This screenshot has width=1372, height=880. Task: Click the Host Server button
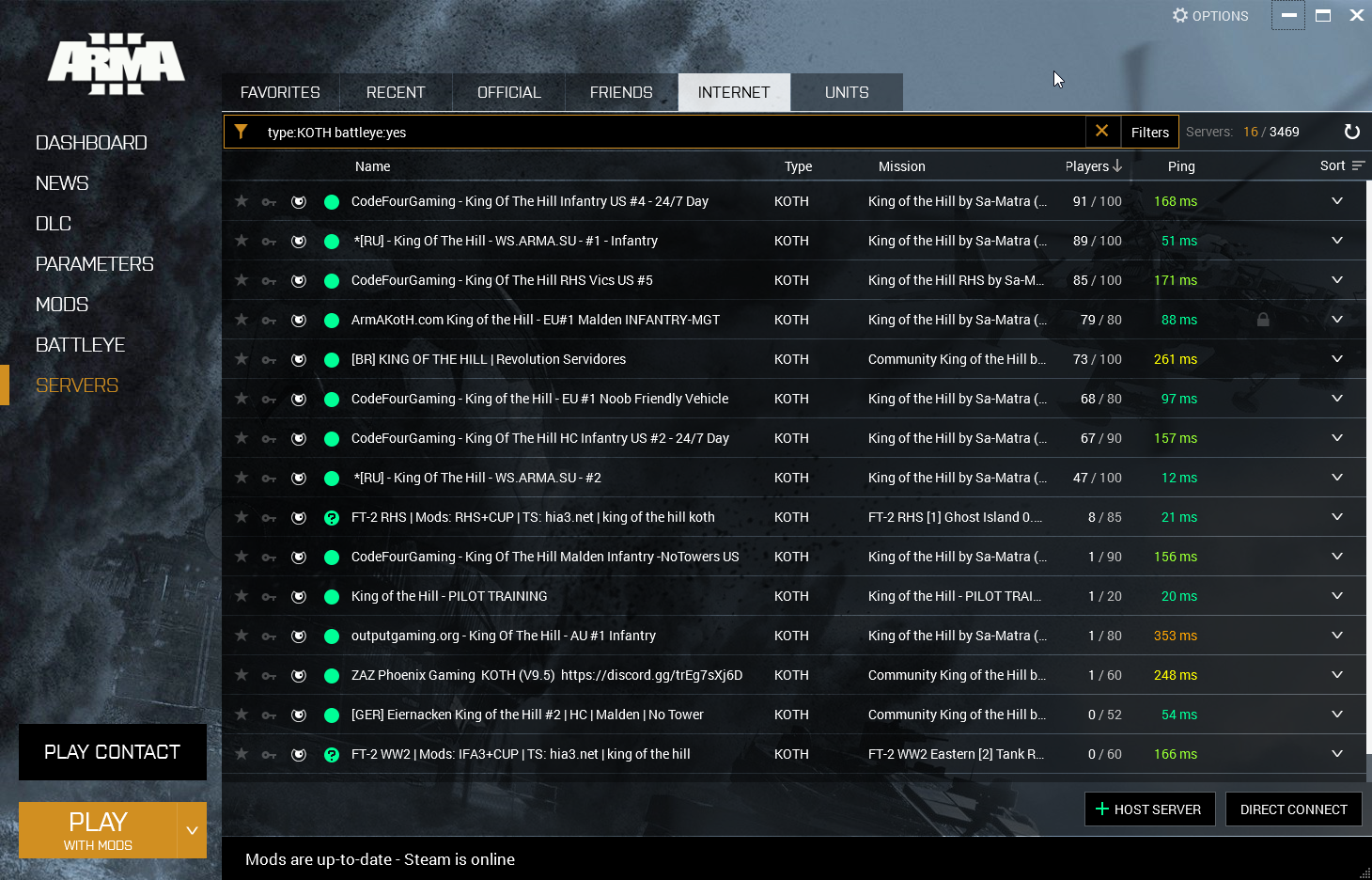[x=1149, y=809]
